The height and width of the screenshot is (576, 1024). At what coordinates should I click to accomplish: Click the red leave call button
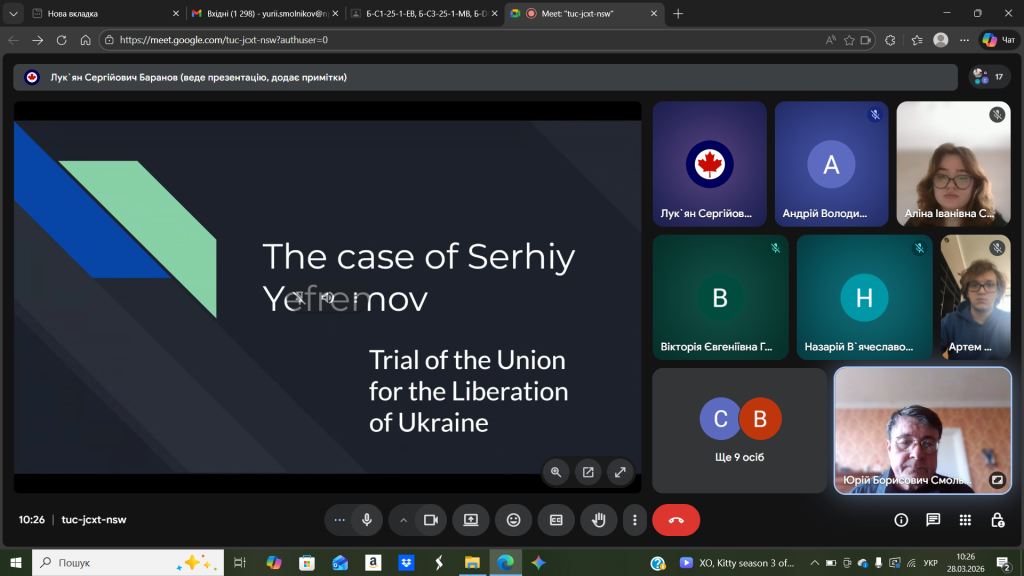tap(676, 520)
